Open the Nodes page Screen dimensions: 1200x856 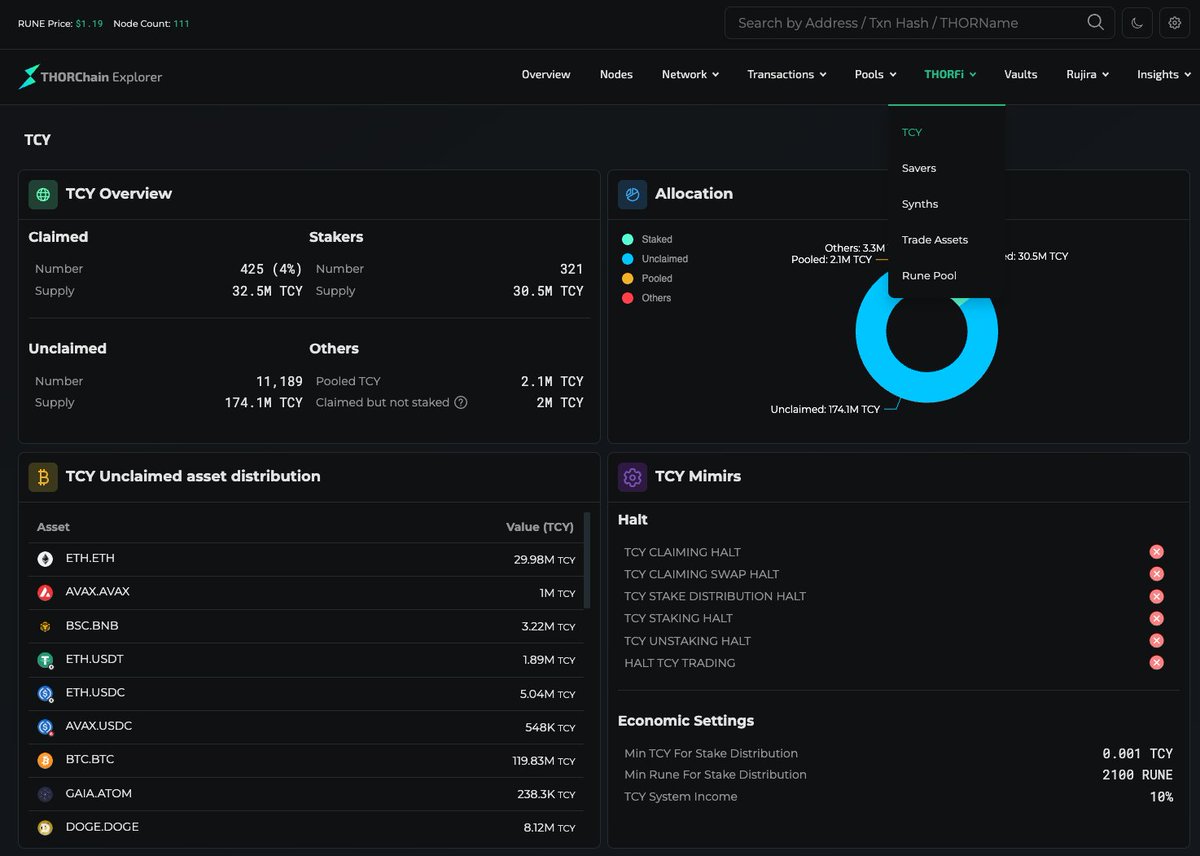(x=616, y=75)
